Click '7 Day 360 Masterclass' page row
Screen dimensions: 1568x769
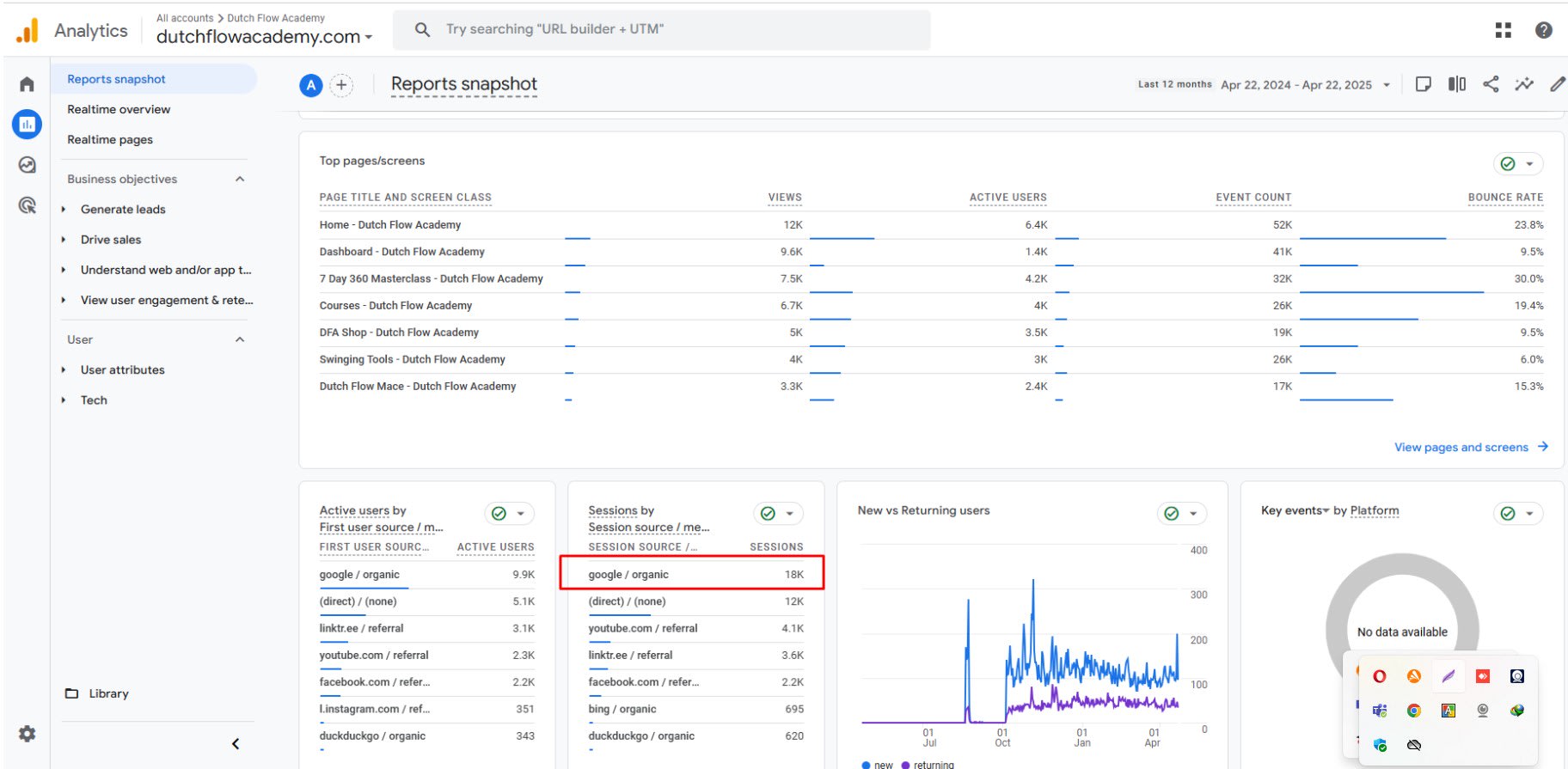coord(931,279)
